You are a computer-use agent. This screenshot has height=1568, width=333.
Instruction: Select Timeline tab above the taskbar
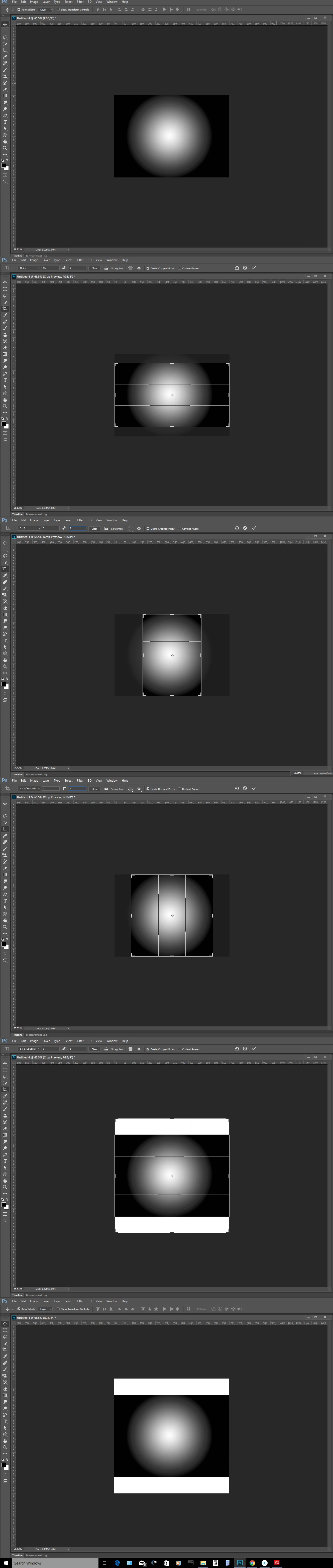17,1555
